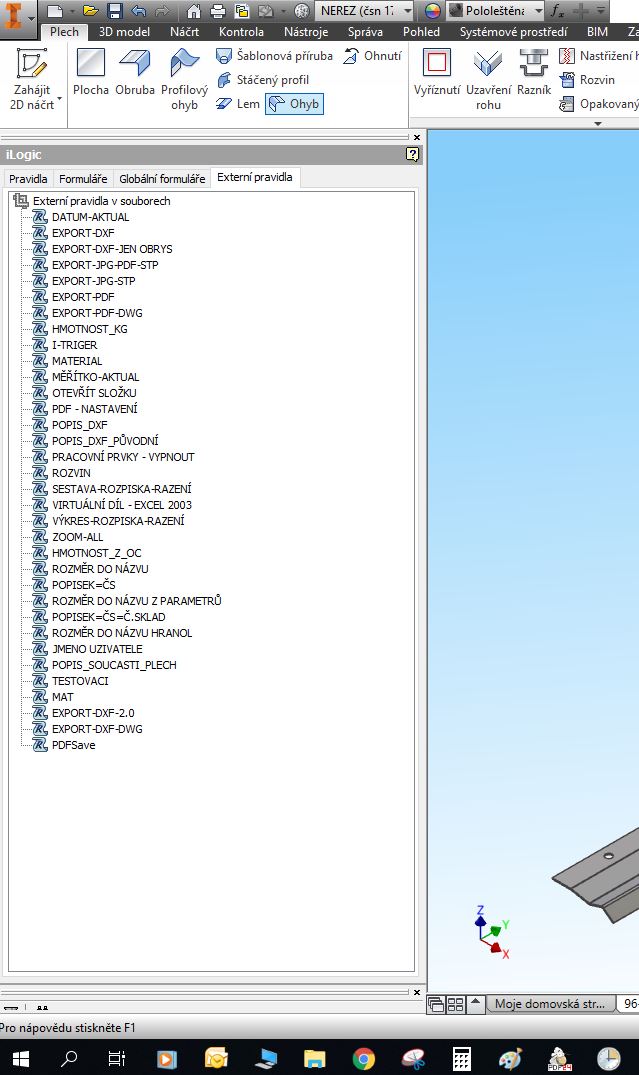
Task: Select the Obruba flange tool
Action: pyautogui.click(x=135, y=75)
